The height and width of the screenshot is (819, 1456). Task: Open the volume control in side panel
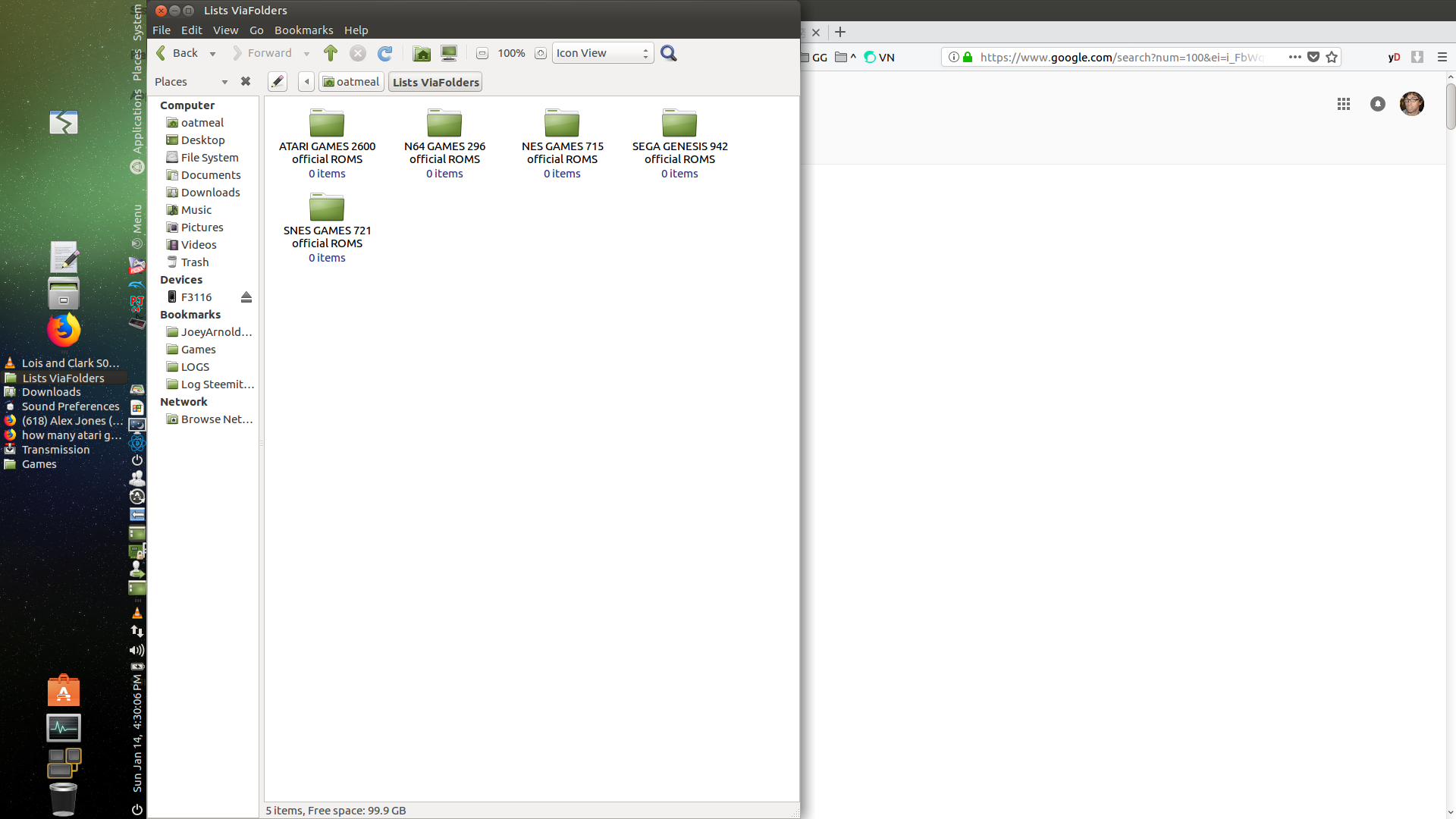(x=136, y=650)
